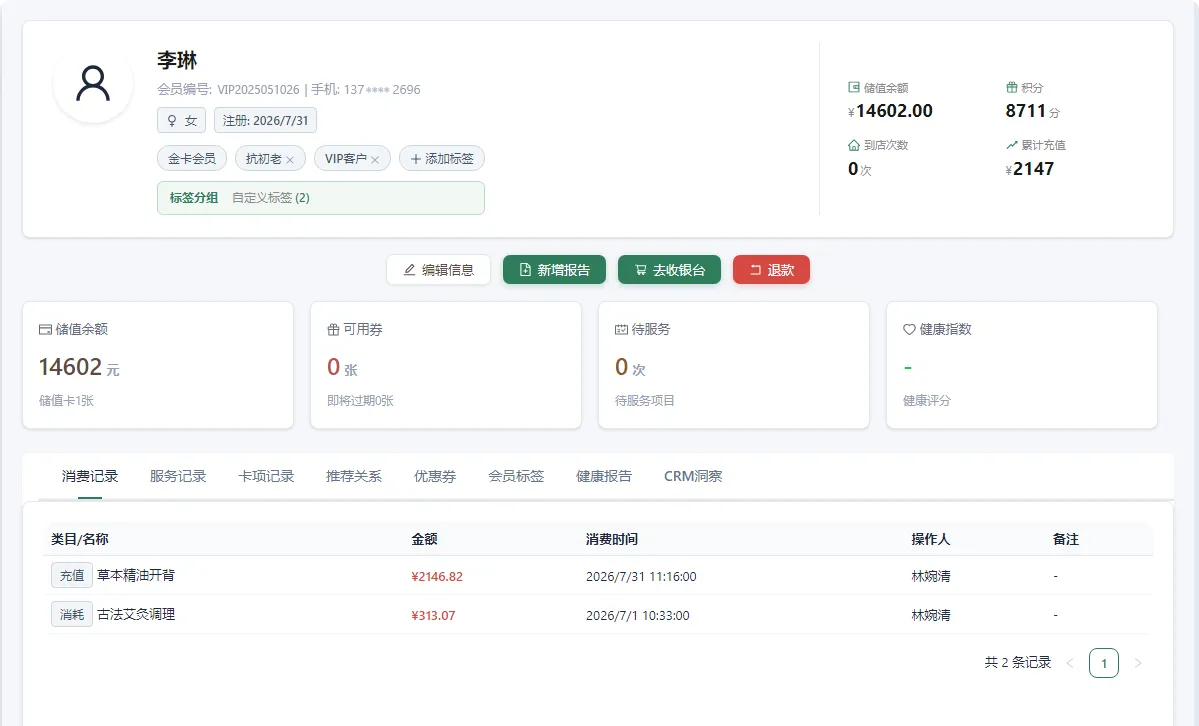
Task: Add a new tag with 添加标签
Action: pos(442,158)
